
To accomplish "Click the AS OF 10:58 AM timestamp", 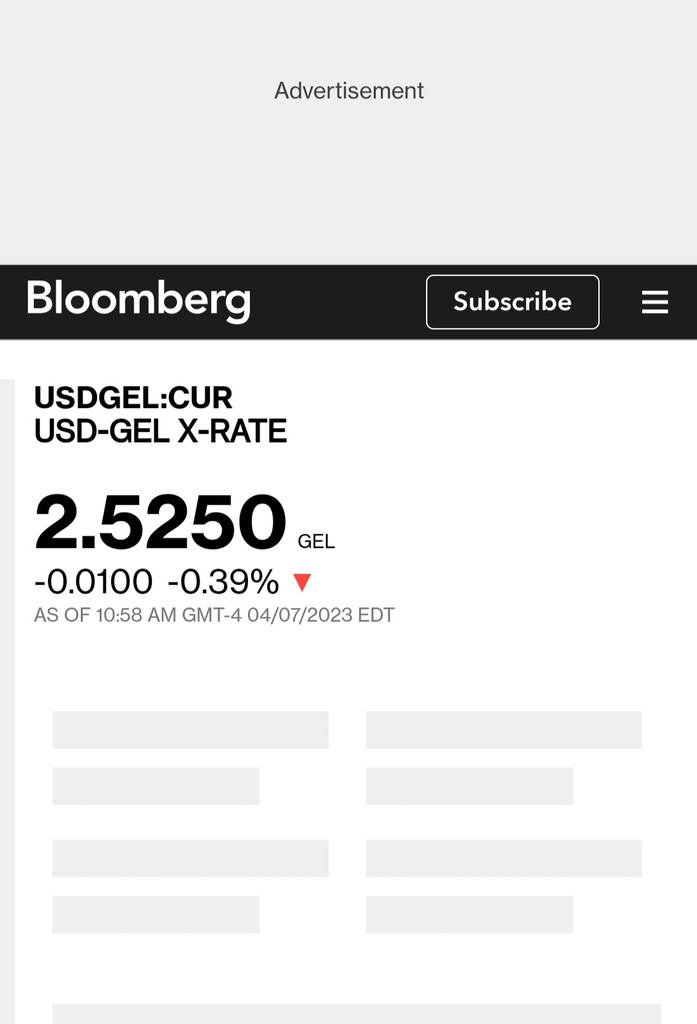I will 214,615.
